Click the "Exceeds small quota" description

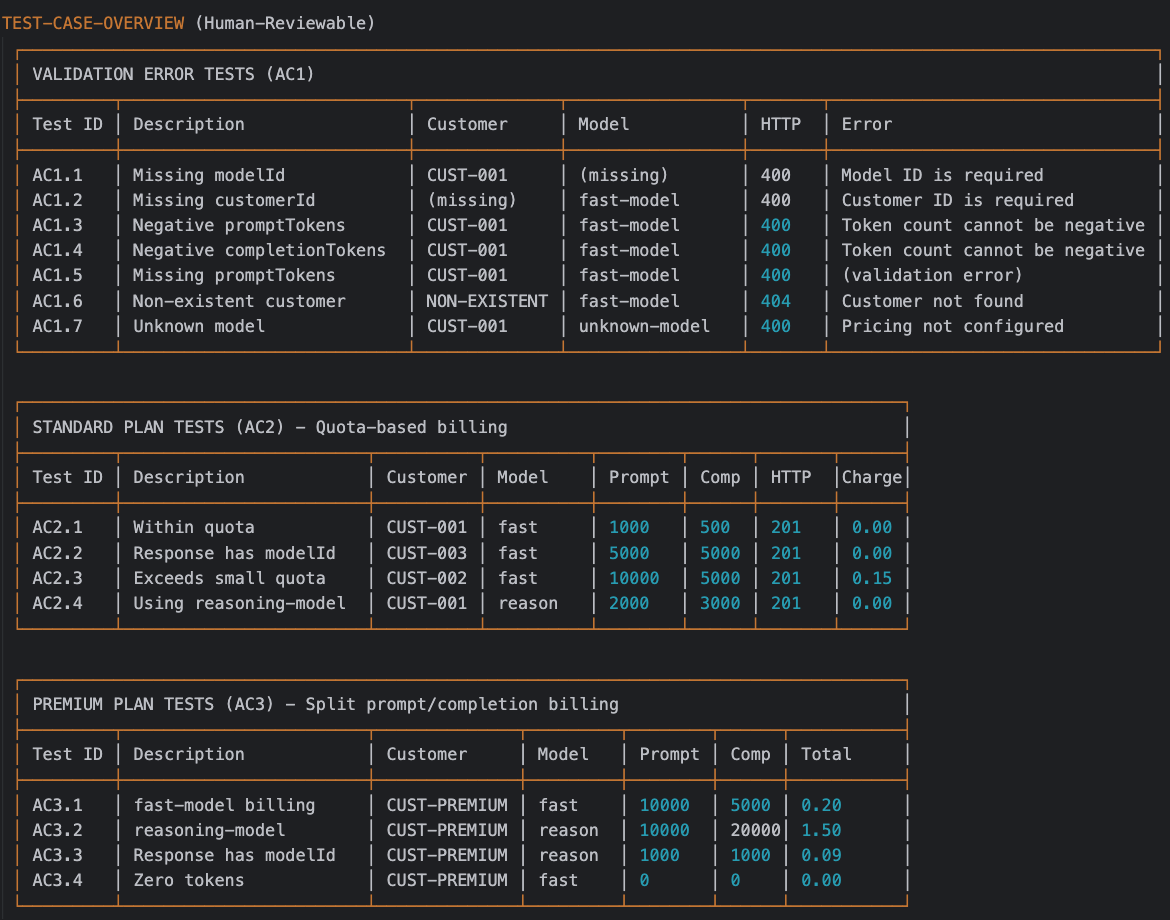229,578
